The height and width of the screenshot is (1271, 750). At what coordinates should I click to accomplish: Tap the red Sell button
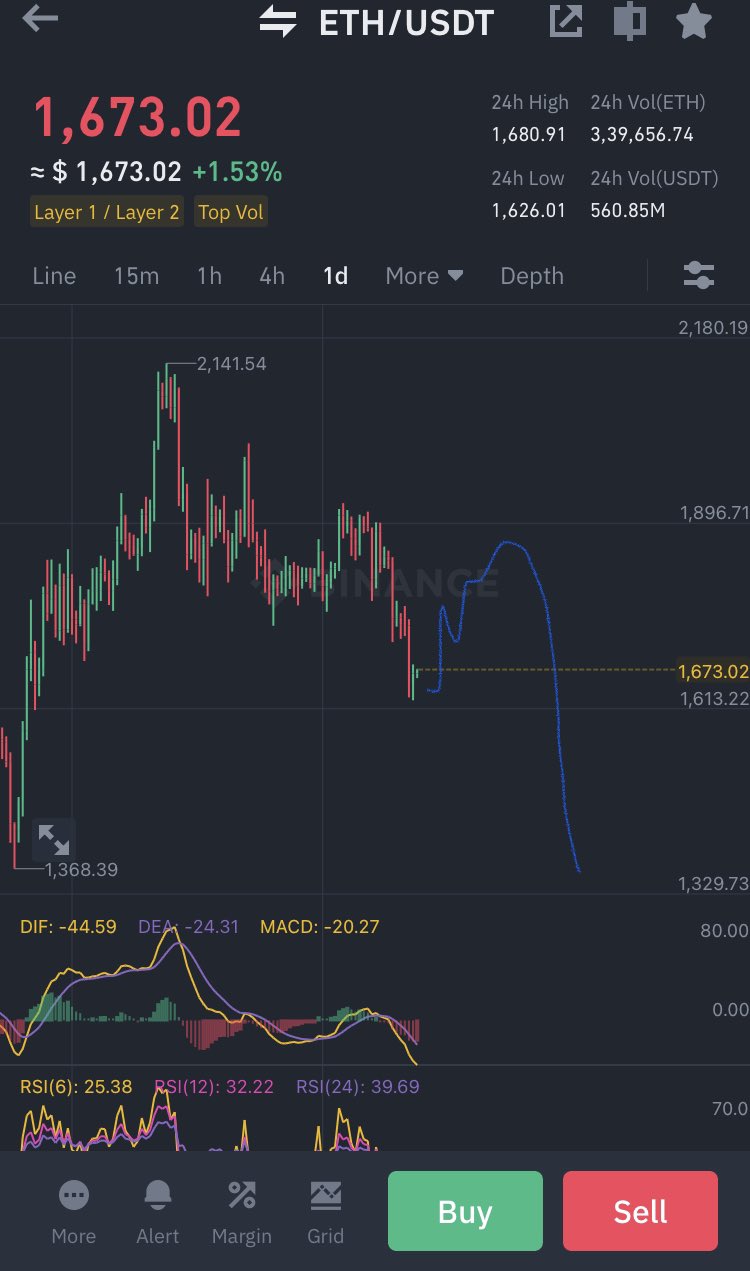(640, 1211)
